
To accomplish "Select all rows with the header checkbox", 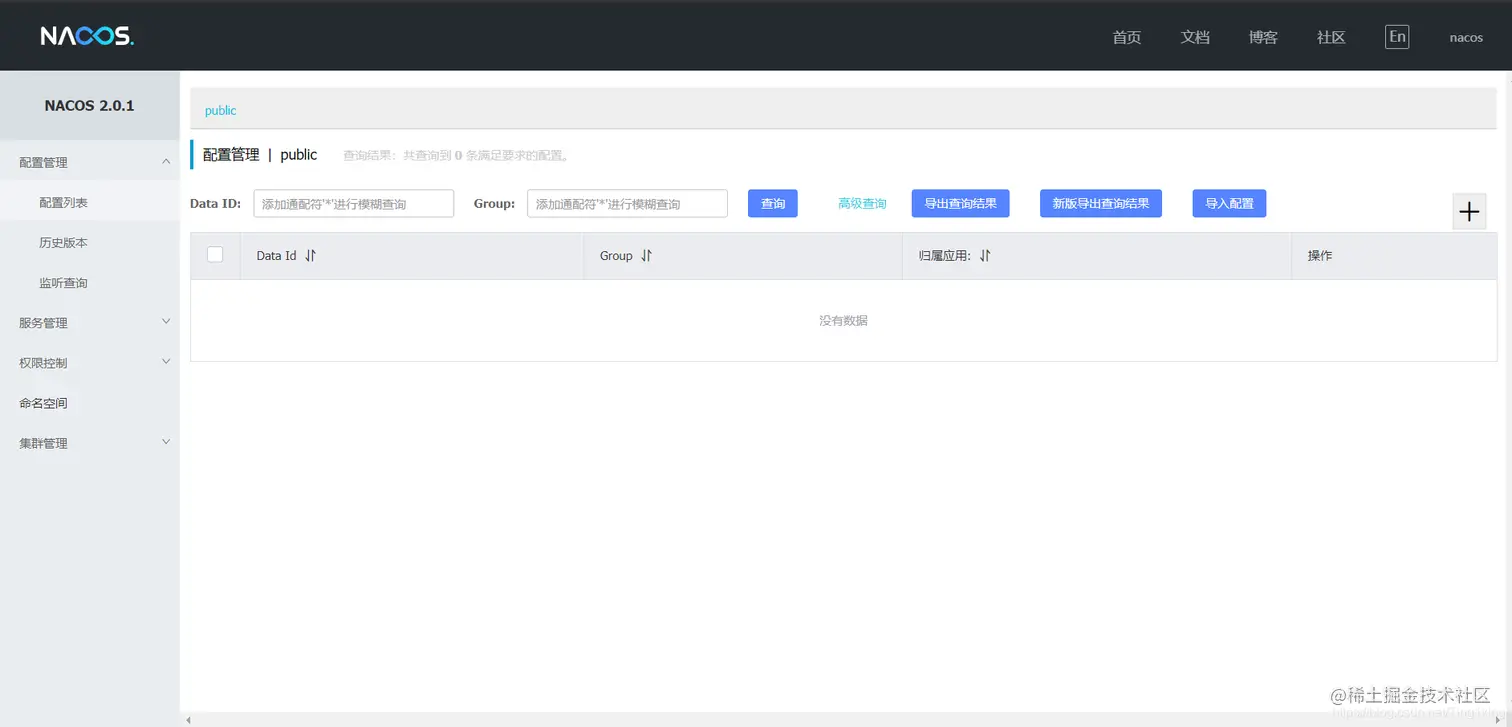I will [x=215, y=254].
